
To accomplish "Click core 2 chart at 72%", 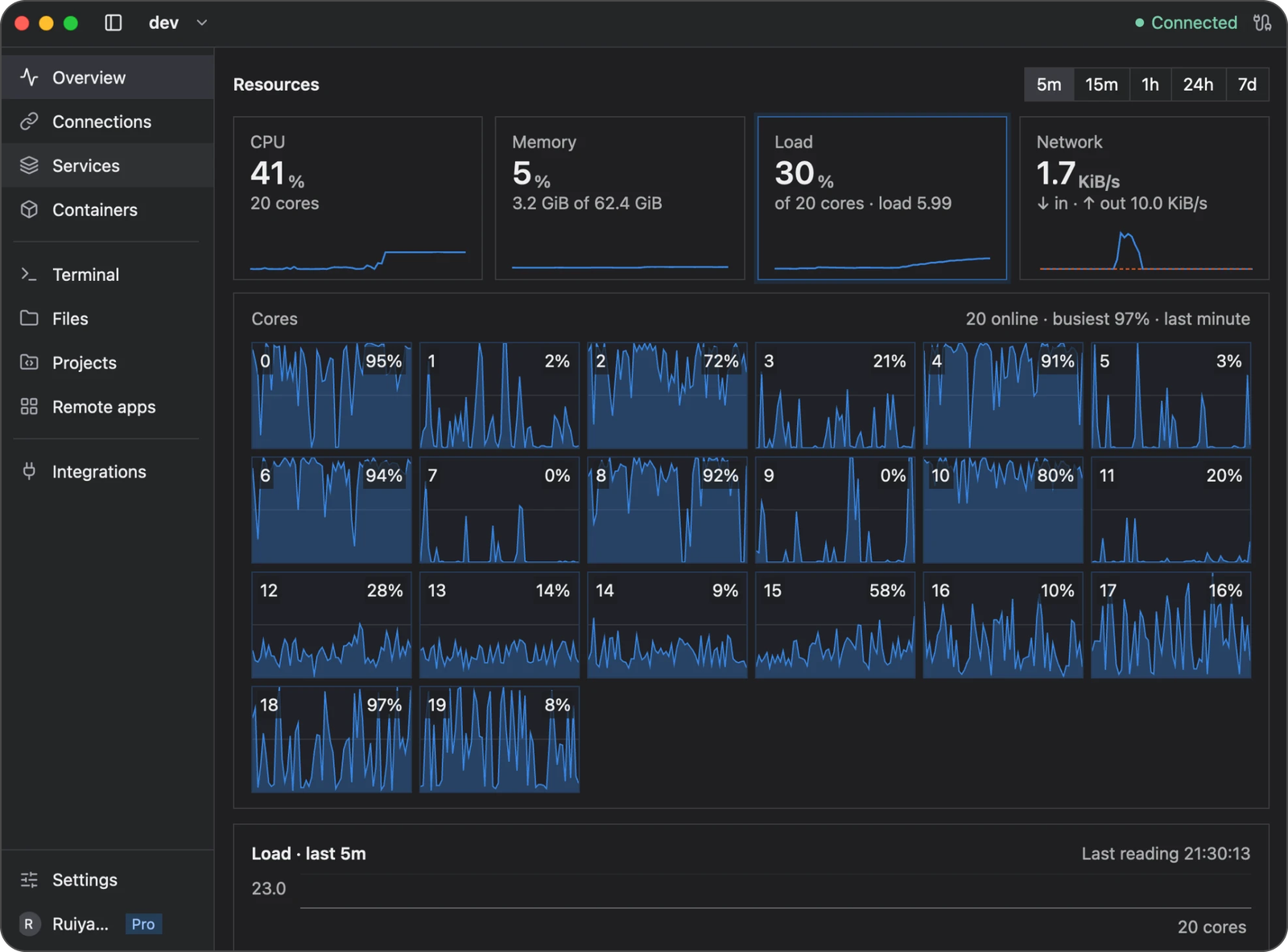I will pyautogui.click(x=667, y=395).
